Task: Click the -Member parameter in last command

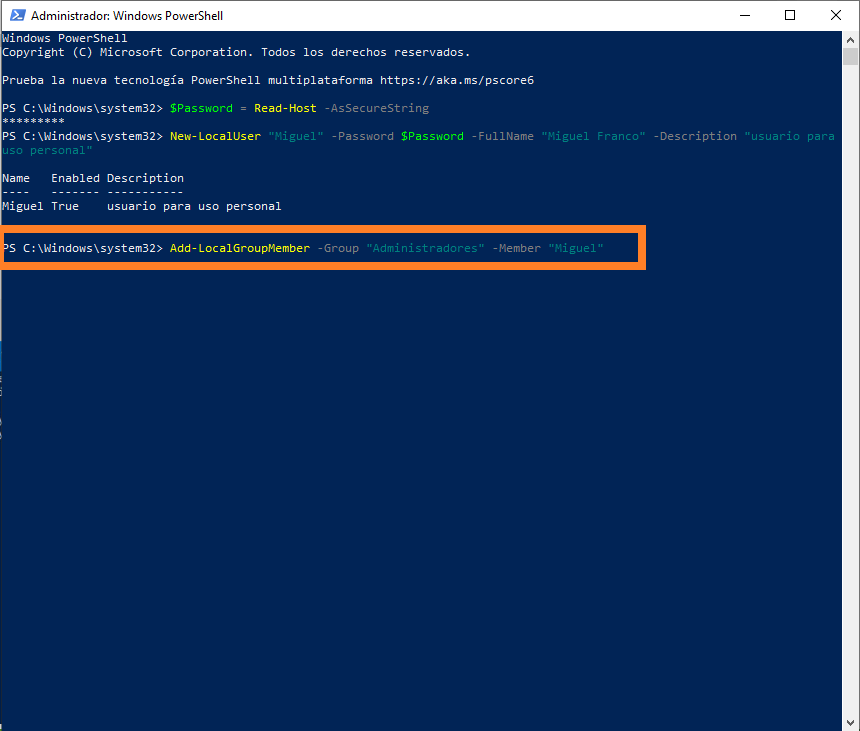Action: coord(516,248)
